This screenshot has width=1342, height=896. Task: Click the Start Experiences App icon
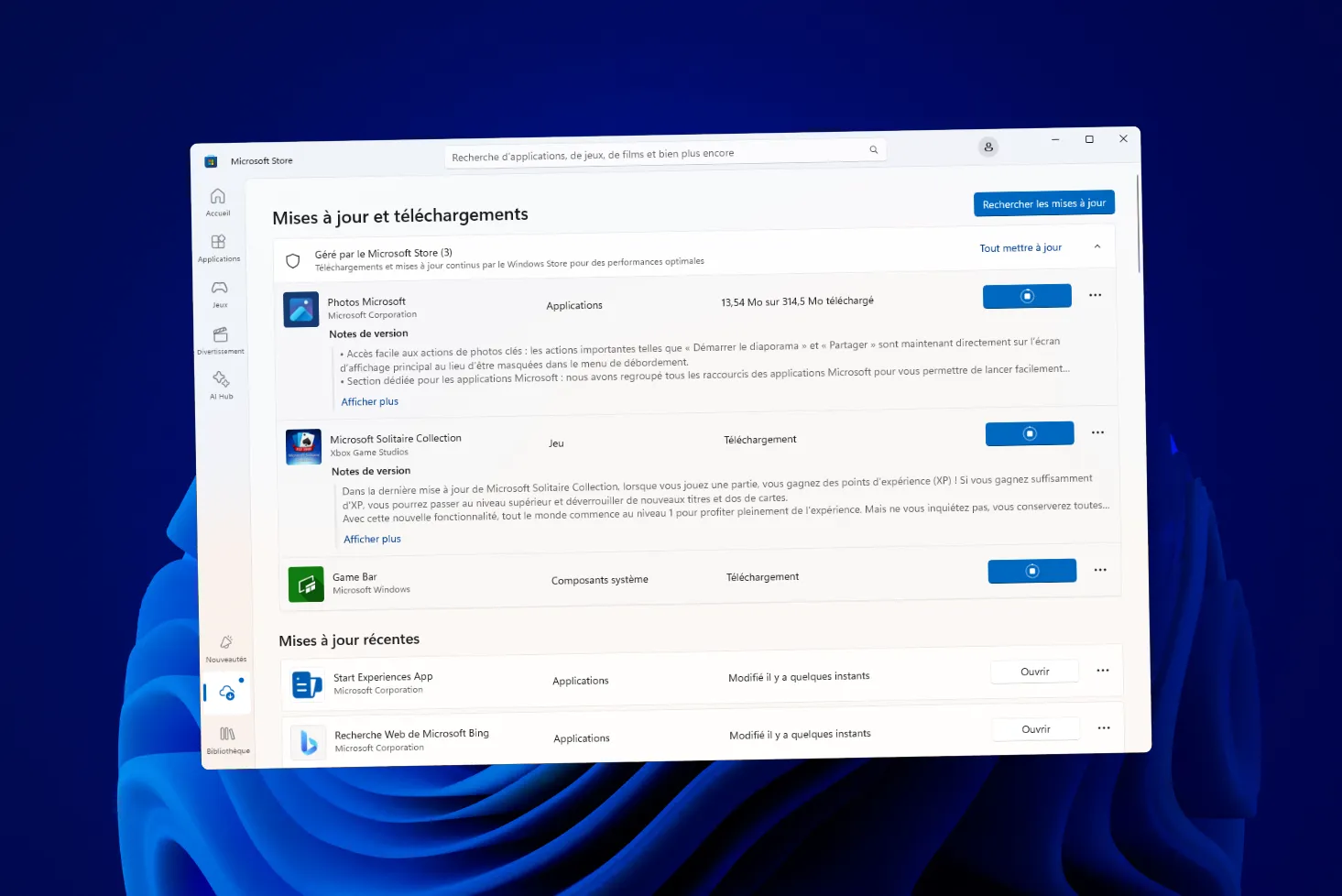click(x=307, y=684)
